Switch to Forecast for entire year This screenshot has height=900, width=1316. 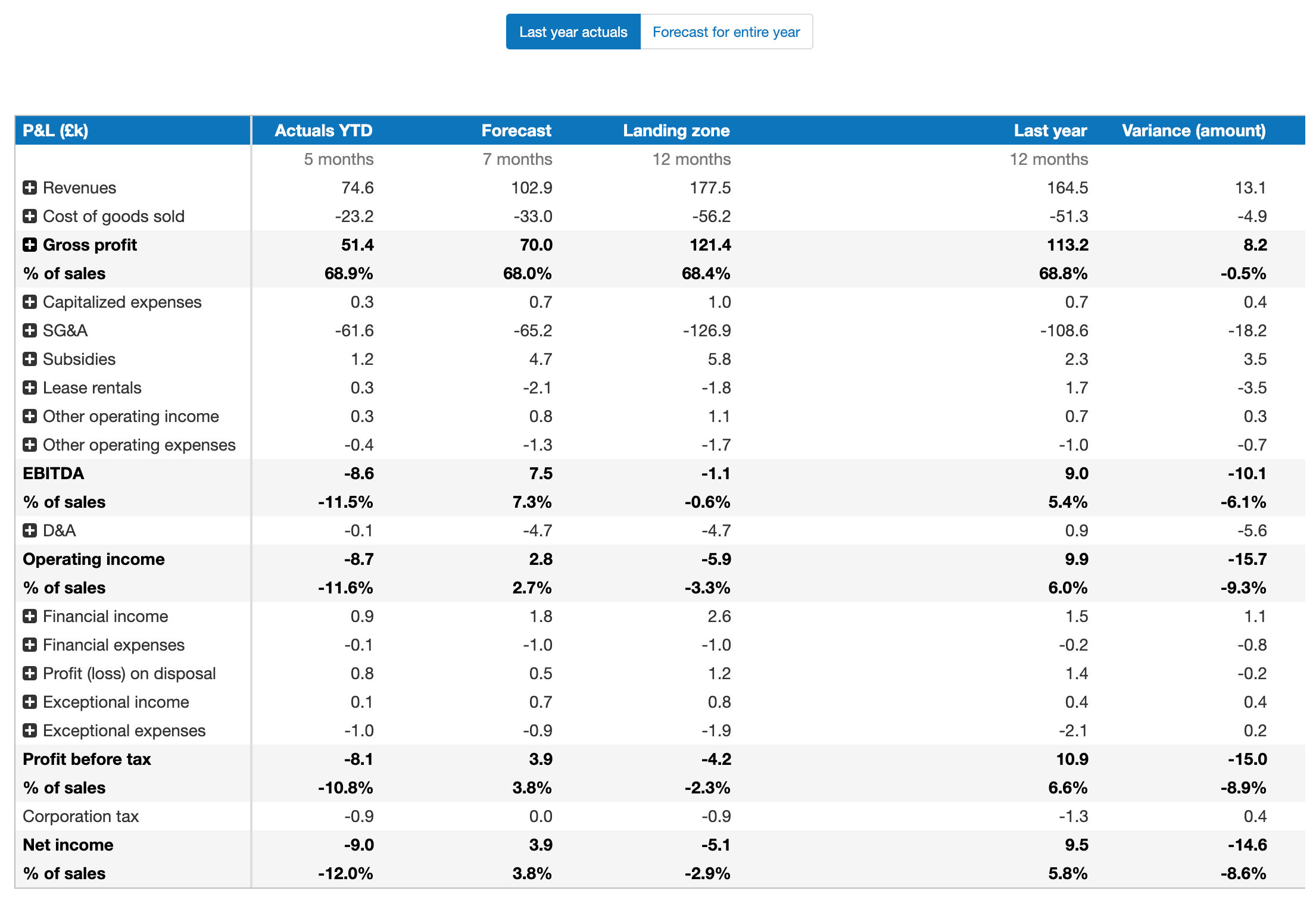[726, 32]
